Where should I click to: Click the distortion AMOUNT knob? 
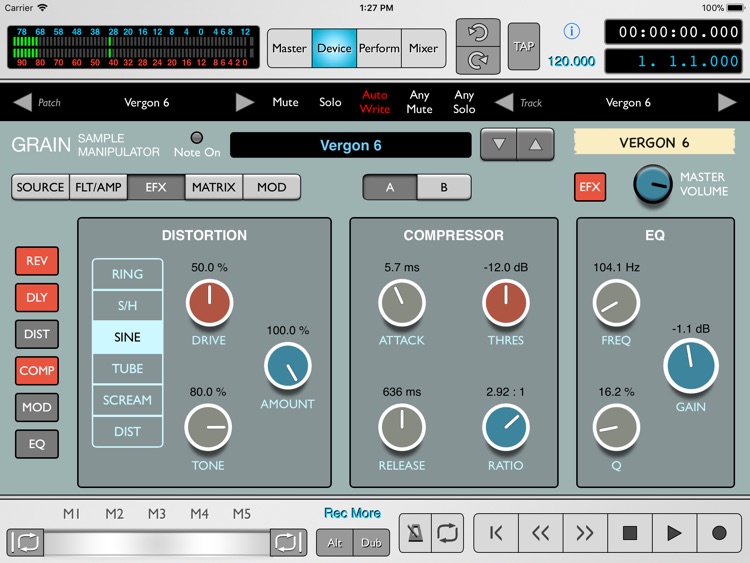[287, 366]
